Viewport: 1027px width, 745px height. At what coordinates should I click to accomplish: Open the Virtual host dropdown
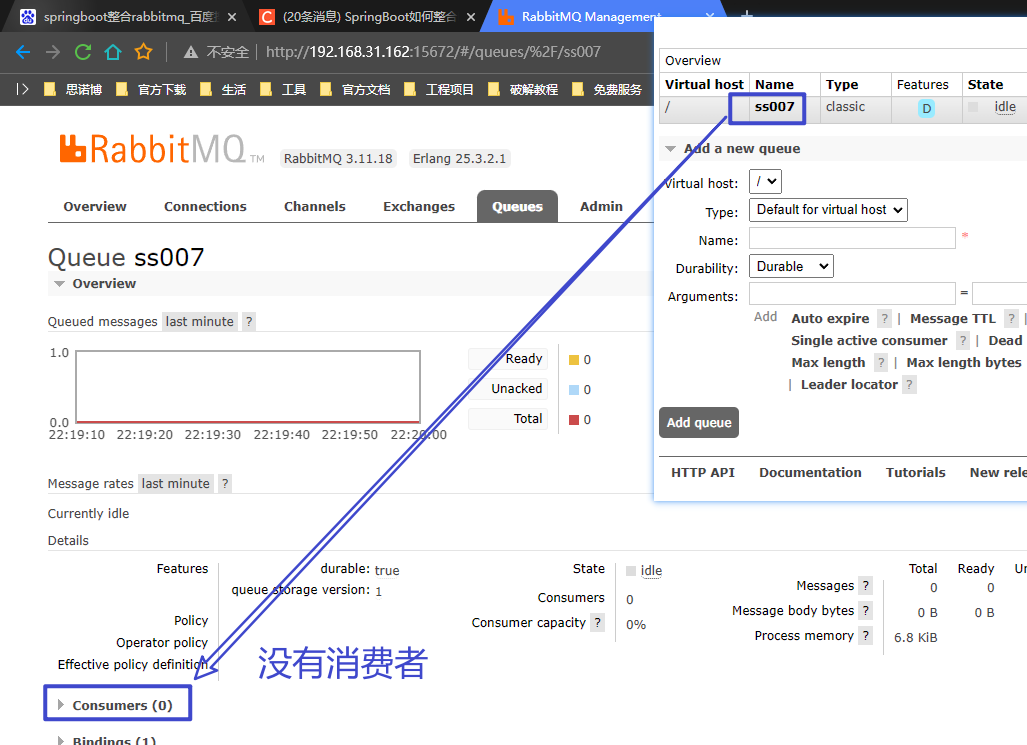click(x=767, y=183)
